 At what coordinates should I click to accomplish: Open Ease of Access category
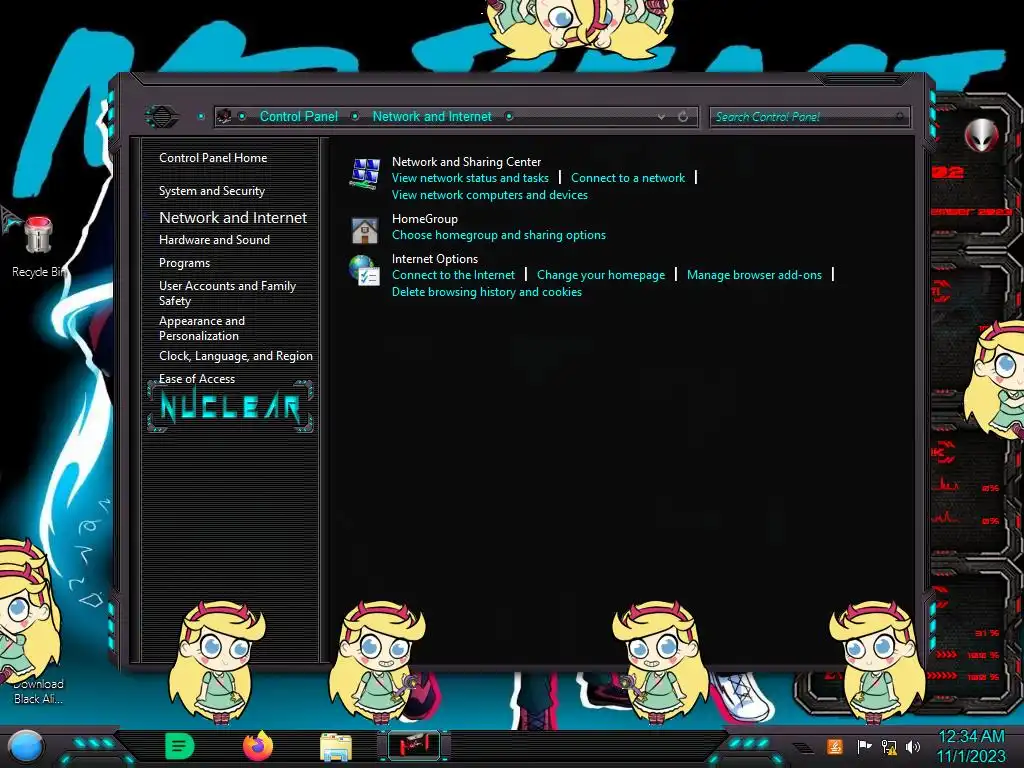pos(197,379)
